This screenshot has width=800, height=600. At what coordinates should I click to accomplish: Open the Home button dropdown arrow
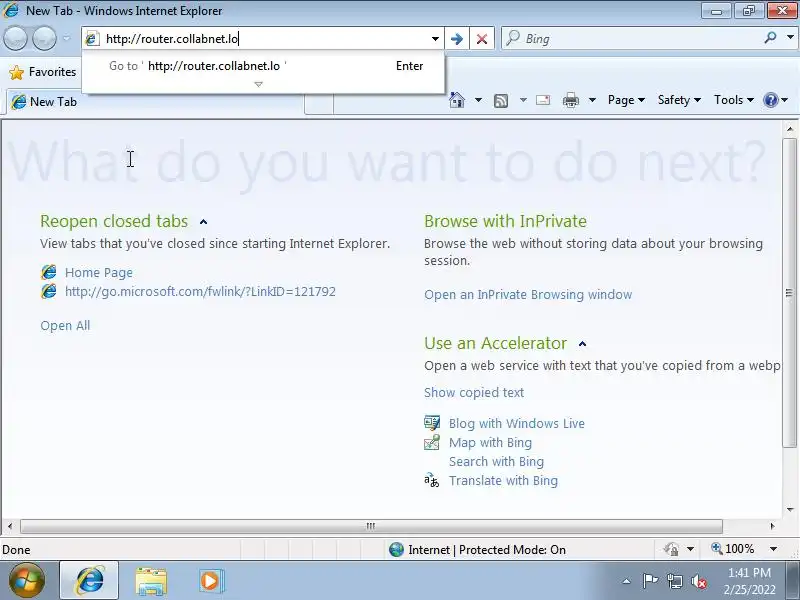(478, 100)
